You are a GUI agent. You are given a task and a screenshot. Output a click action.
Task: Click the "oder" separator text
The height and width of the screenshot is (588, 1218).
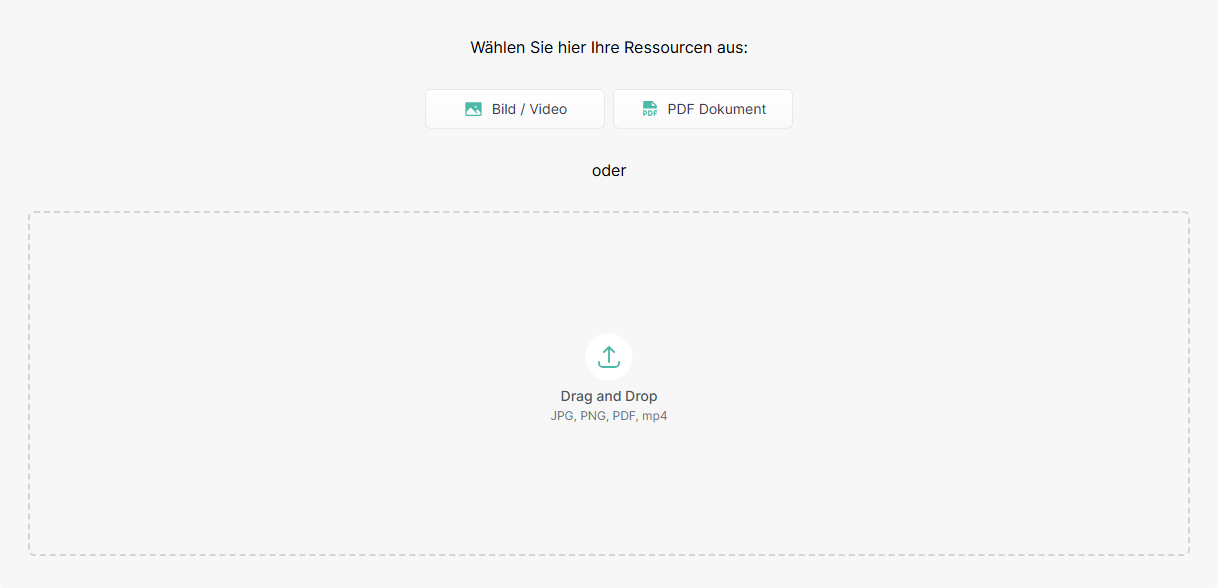609,170
